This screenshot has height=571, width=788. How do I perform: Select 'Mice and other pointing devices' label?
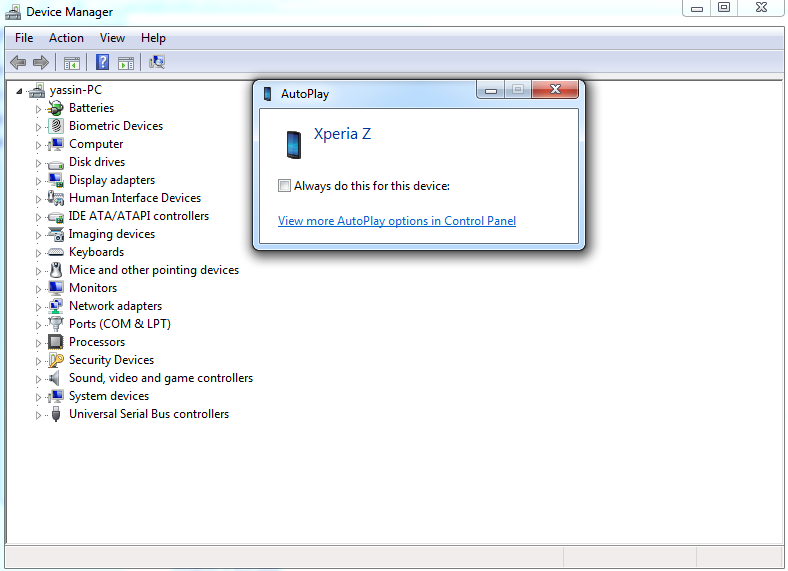(x=154, y=270)
